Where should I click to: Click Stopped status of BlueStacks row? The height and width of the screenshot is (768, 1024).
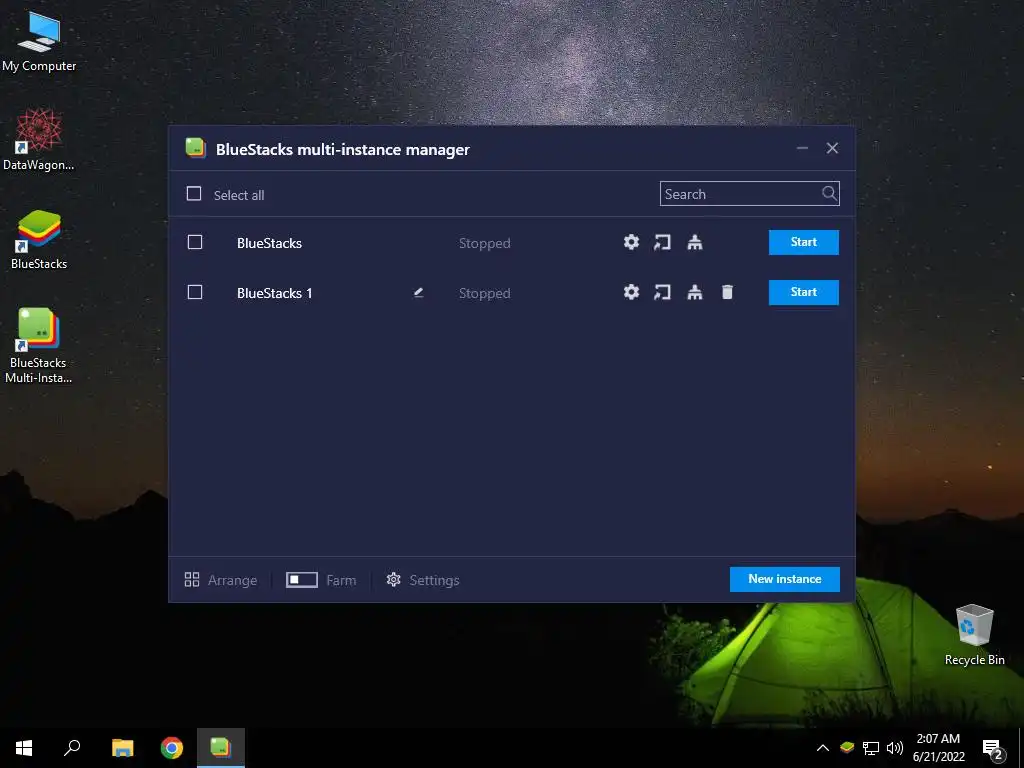485,243
